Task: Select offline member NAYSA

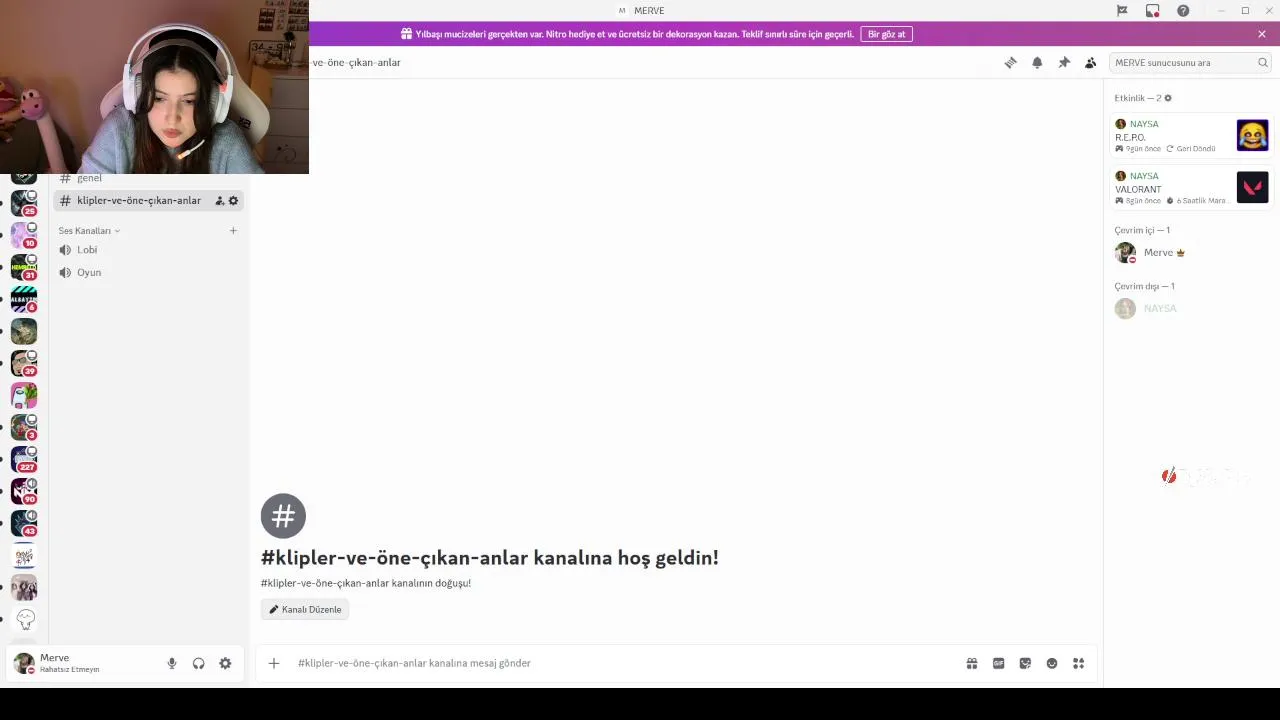Action: (x=1191, y=308)
